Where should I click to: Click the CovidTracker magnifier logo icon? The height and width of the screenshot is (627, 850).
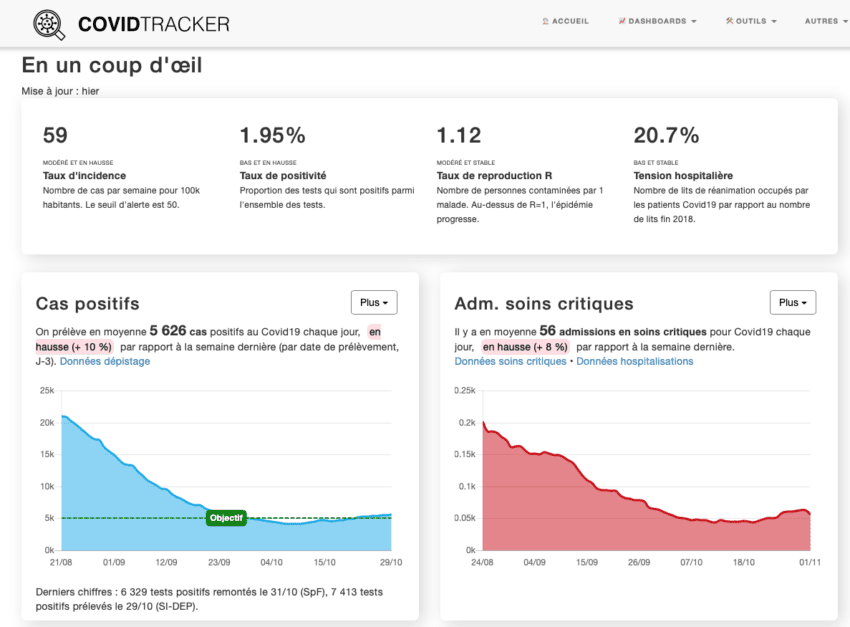click(x=49, y=24)
